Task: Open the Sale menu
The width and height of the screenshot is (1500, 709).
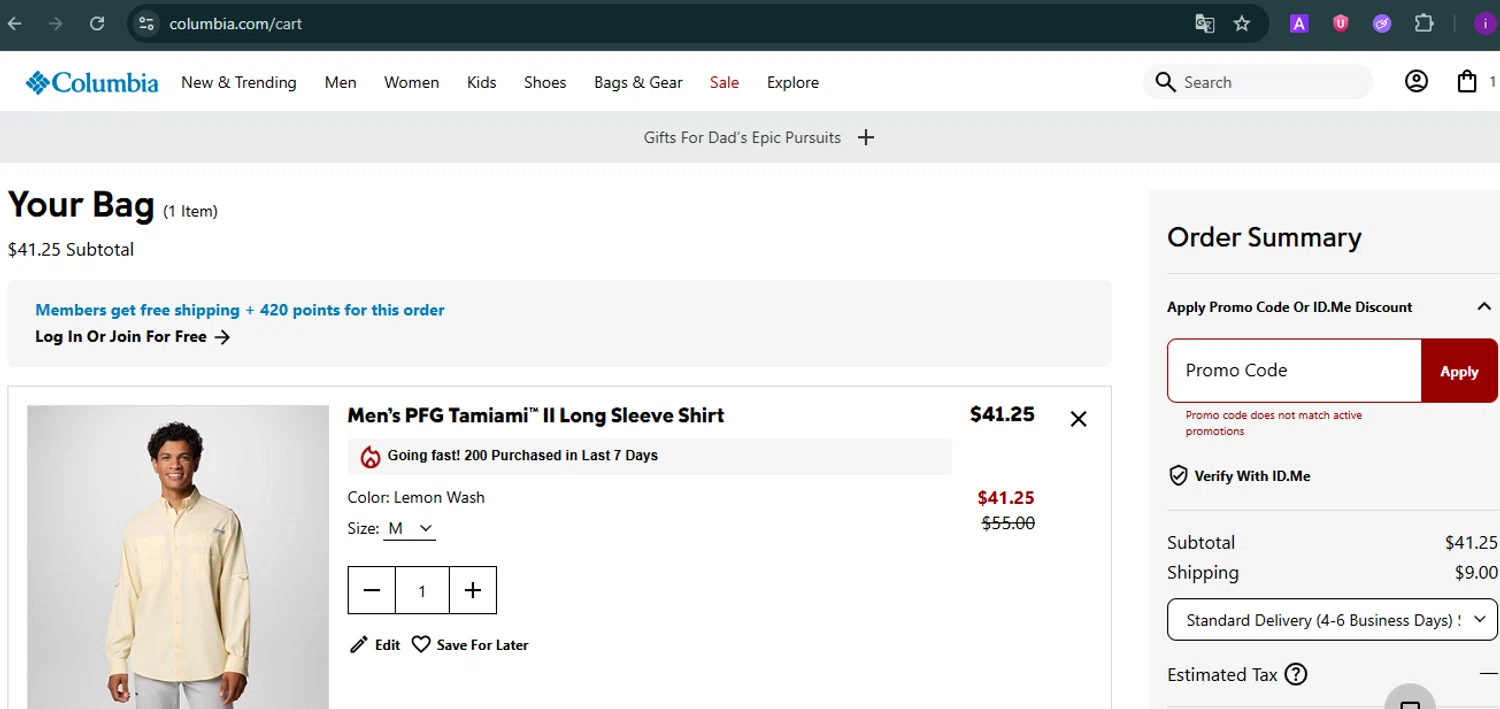Action: click(724, 82)
